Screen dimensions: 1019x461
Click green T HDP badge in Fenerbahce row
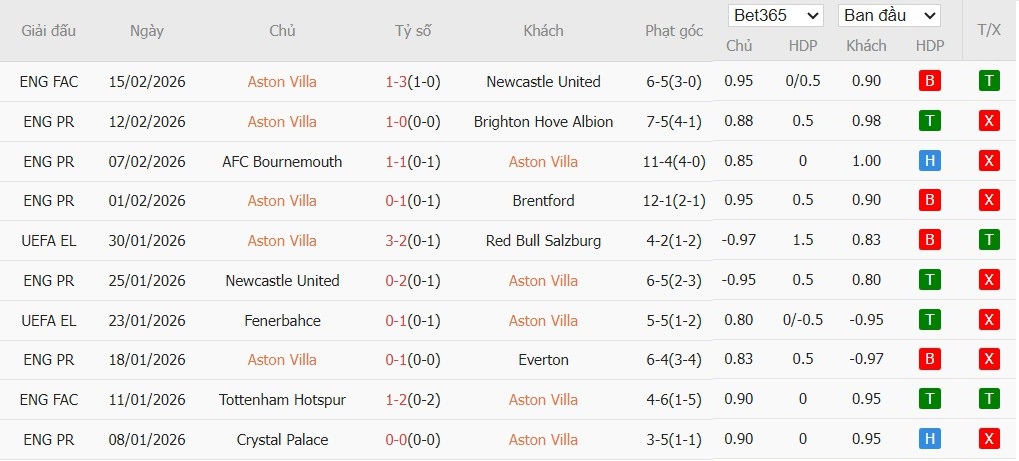[929, 321]
